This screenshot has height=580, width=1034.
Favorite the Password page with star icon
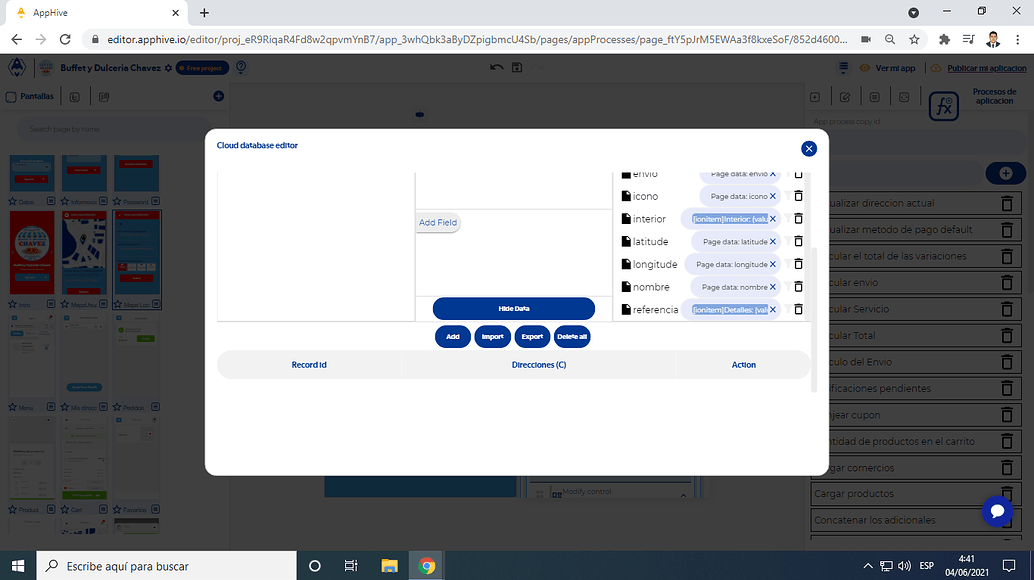coord(117,201)
